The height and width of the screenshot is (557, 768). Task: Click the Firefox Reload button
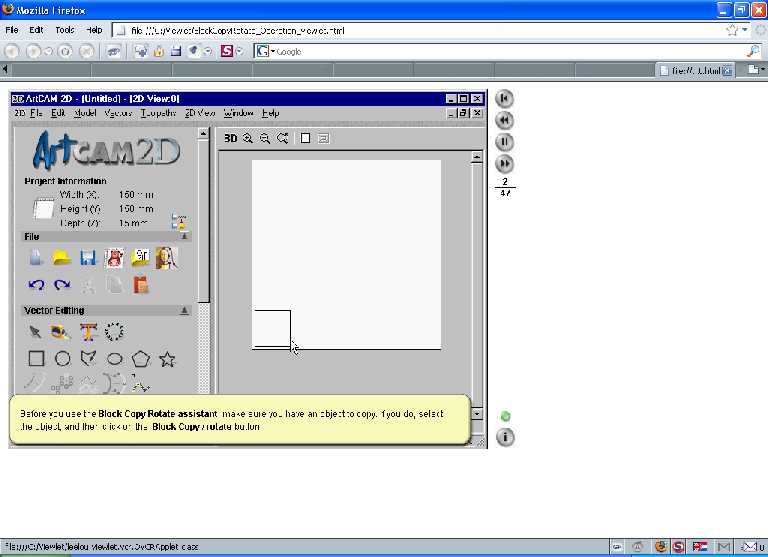pyautogui.click(x=66, y=51)
